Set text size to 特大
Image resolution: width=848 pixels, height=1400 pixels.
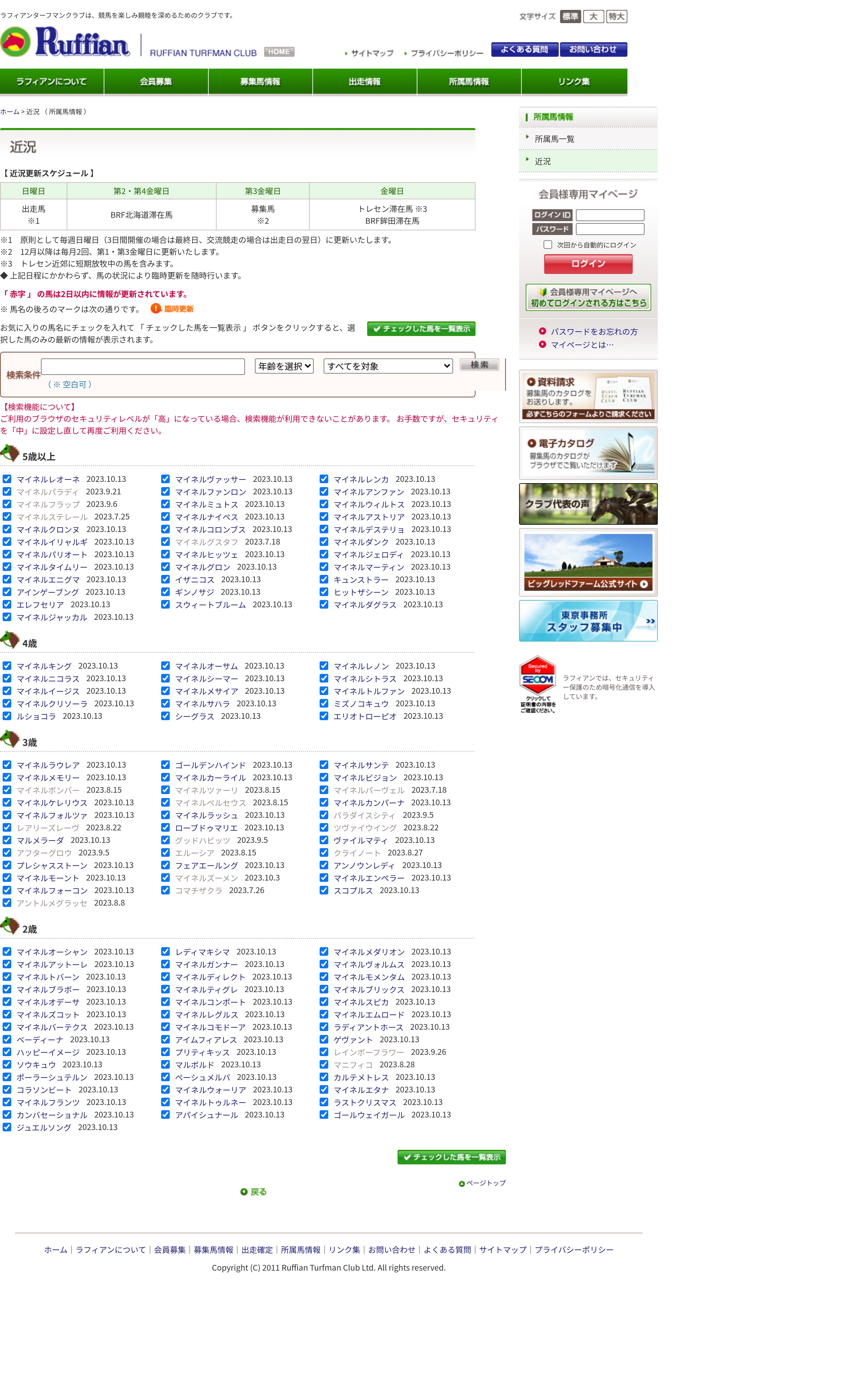coord(617,17)
